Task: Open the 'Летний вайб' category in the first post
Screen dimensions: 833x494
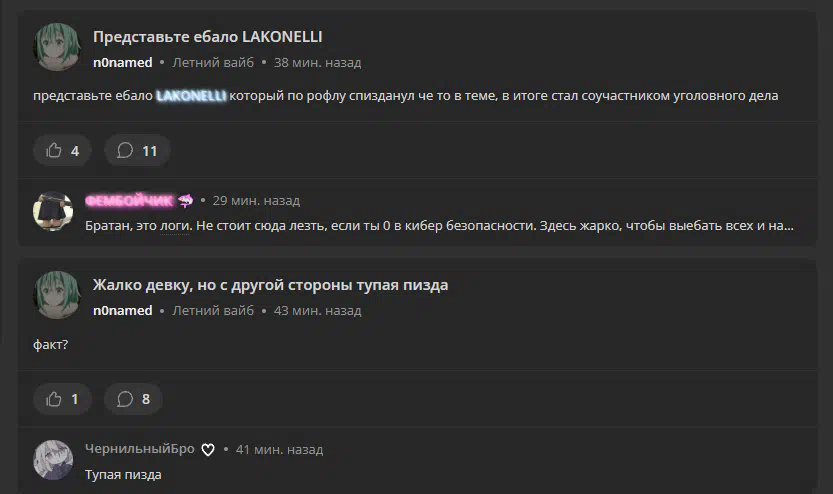Action: click(213, 63)
